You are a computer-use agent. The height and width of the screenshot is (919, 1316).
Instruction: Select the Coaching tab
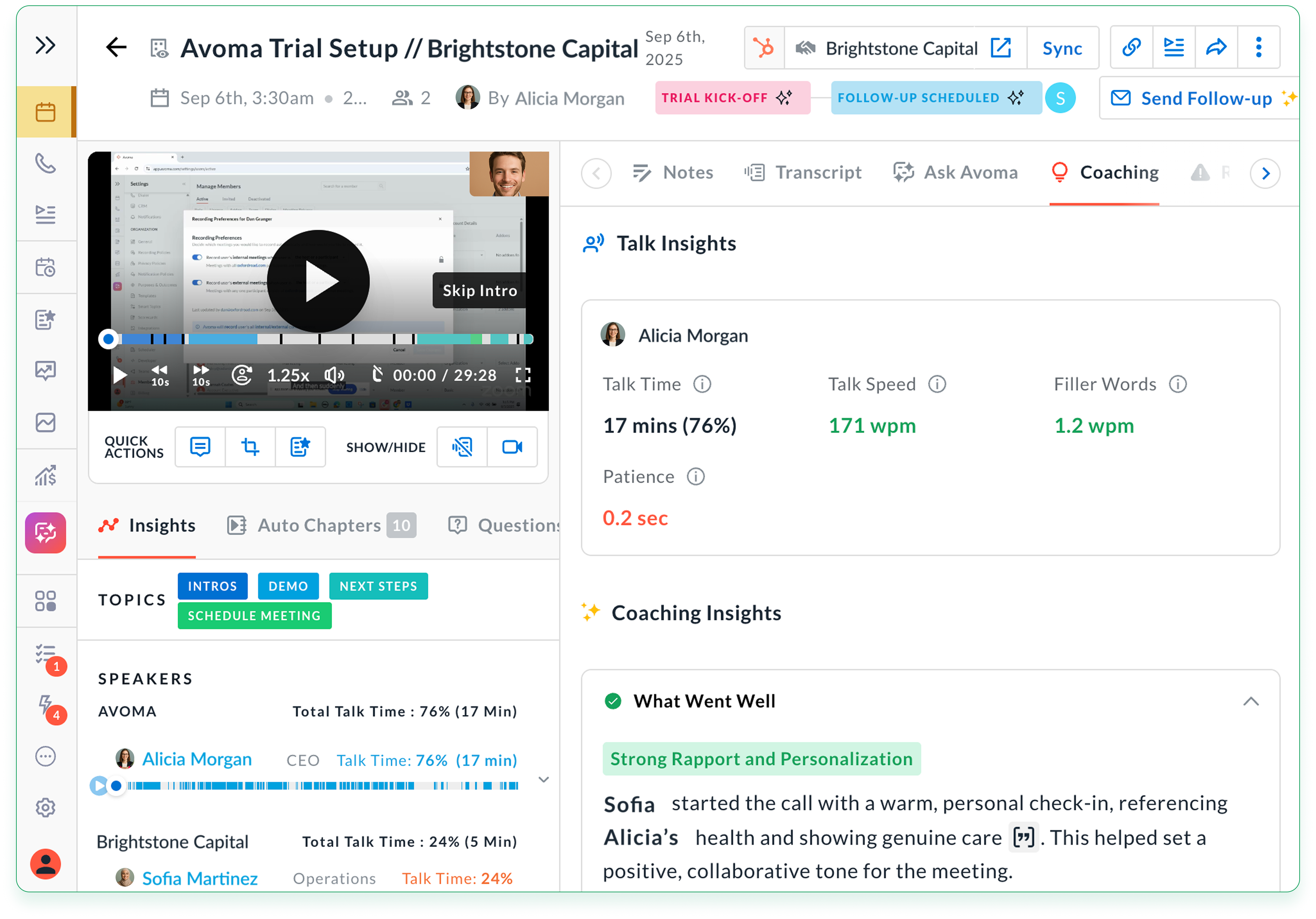[1105, 172]
